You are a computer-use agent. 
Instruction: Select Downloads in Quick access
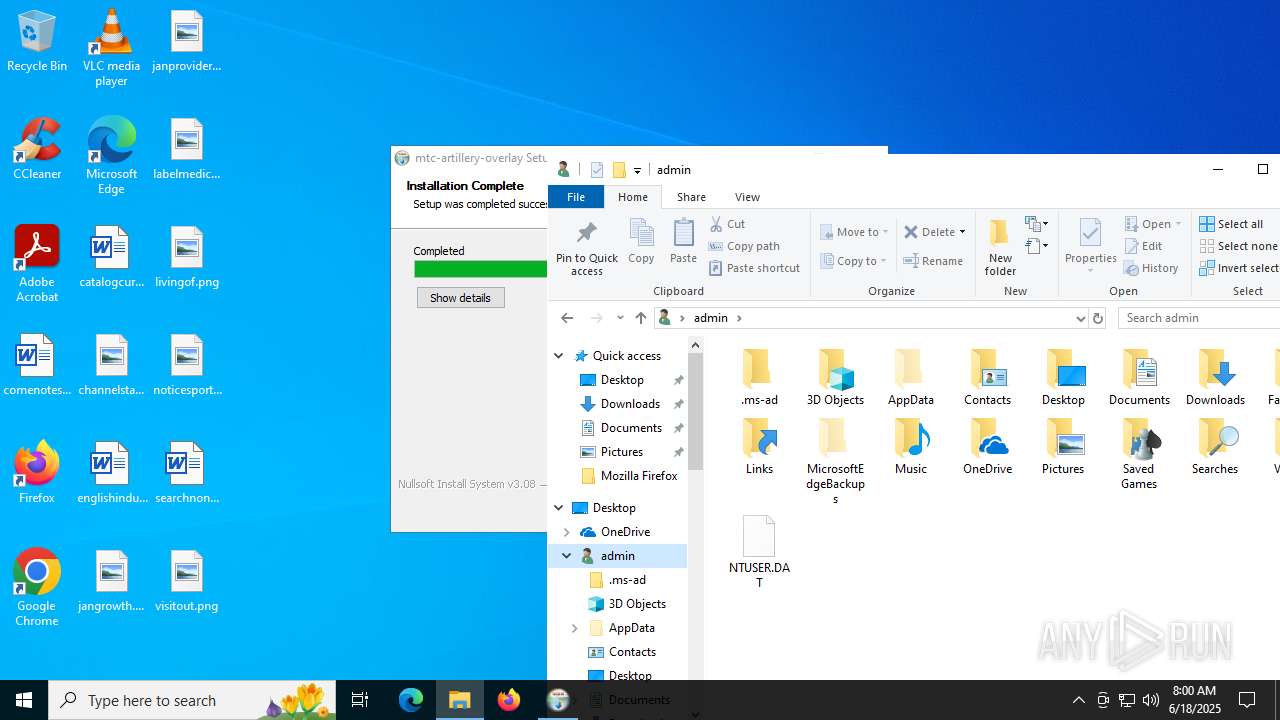point(630,404)
